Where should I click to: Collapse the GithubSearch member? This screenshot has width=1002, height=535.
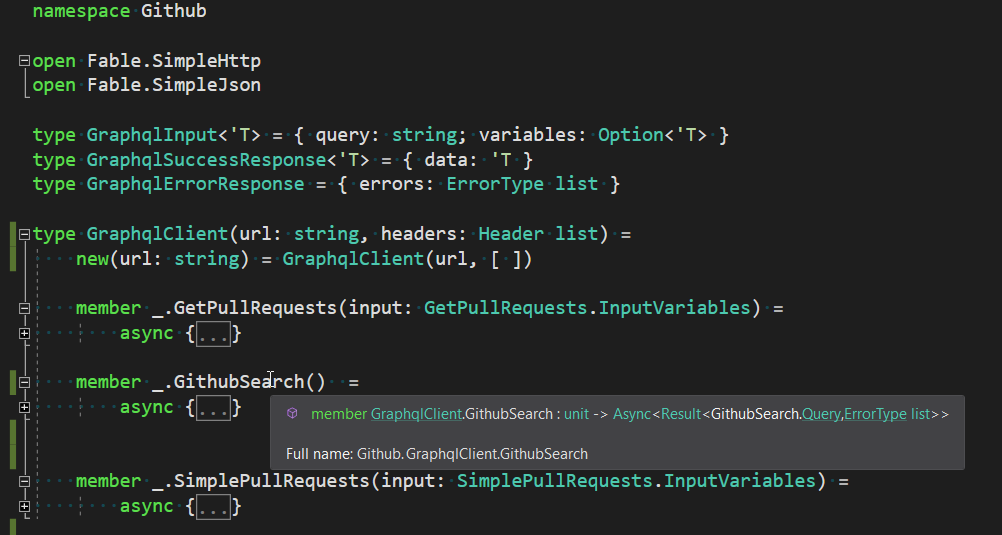click(x=24, y=383)
